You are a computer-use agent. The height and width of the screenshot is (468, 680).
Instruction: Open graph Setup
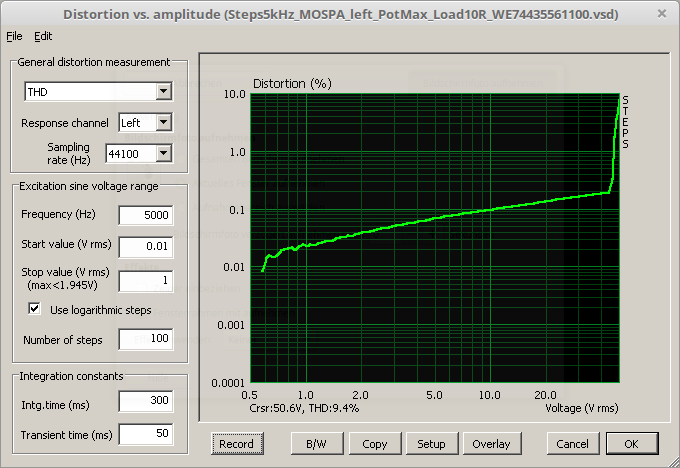tap(431, 443)
